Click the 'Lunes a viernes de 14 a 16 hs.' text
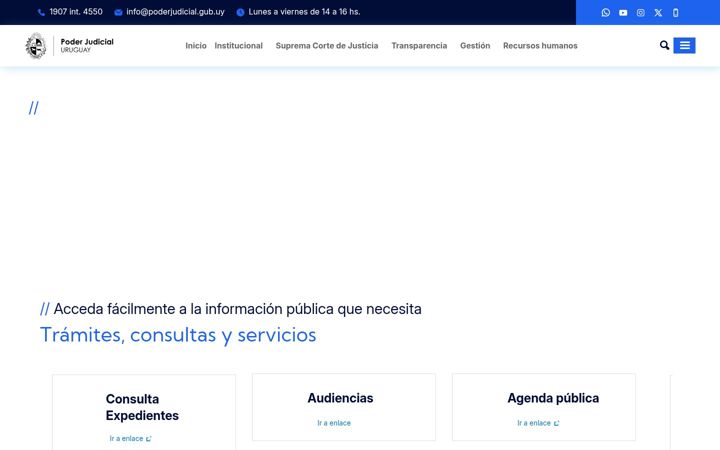Screen dimensions: 720x450 [304, 12]
